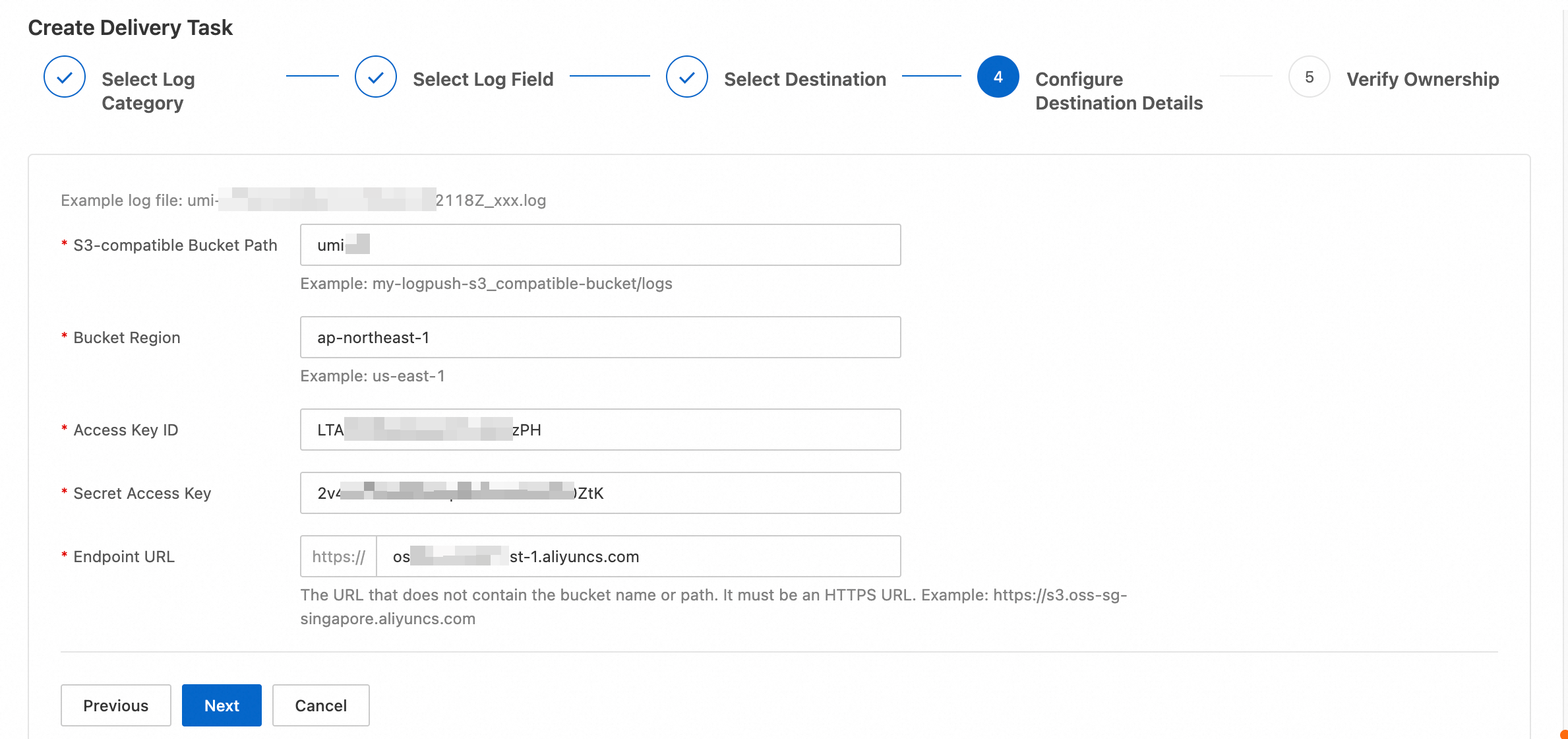Click the Create Delivery Task heading

pyautogui.click(x=130, y=28)
